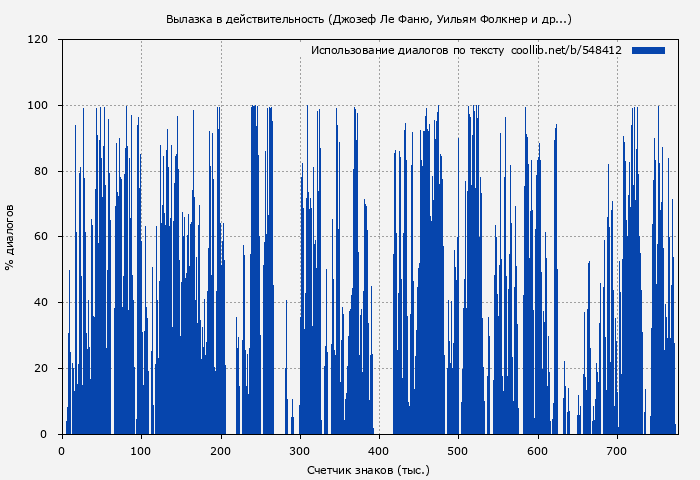Click the 100 label on the y-axis
700x480 pixels.
tap(38, 106)
